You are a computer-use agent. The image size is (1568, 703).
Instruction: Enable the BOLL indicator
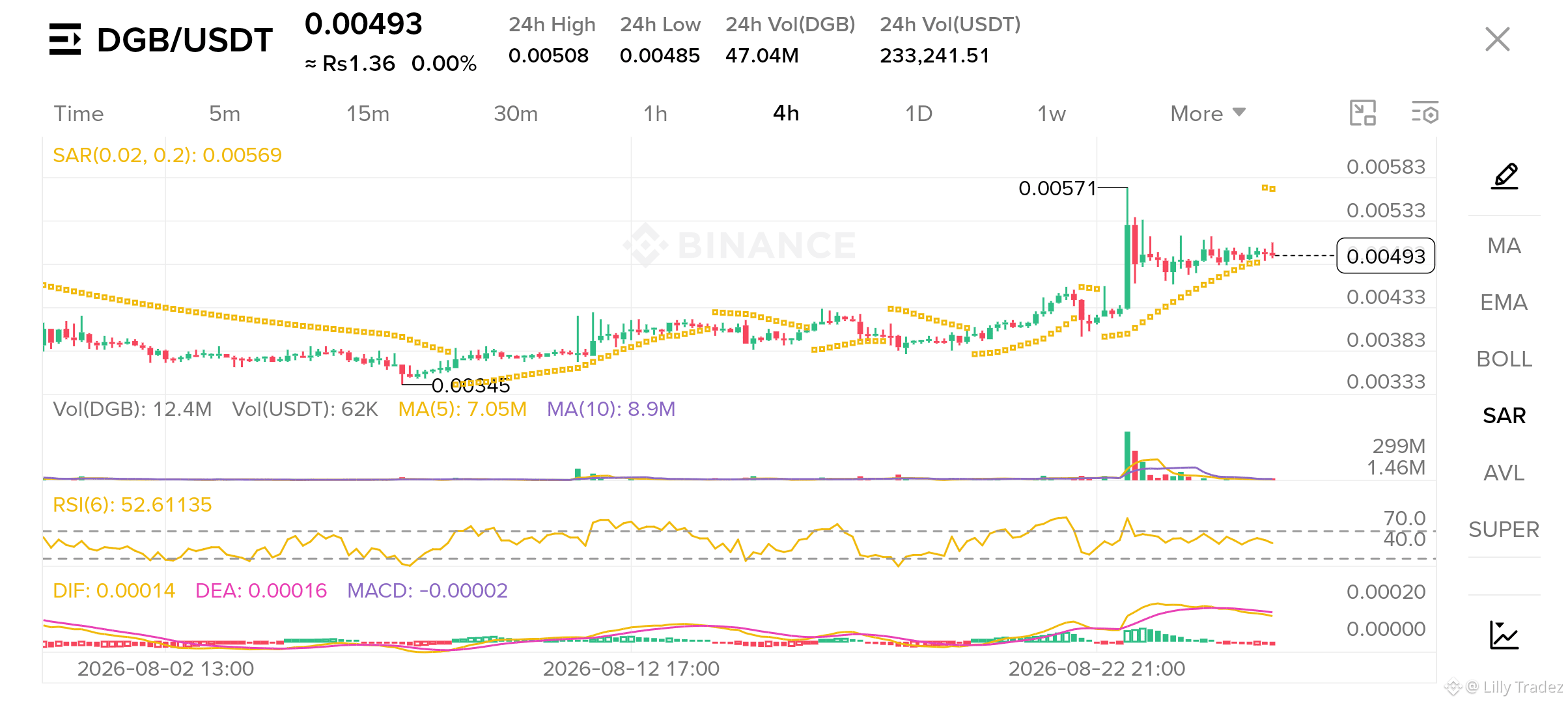click(1504, 359)
